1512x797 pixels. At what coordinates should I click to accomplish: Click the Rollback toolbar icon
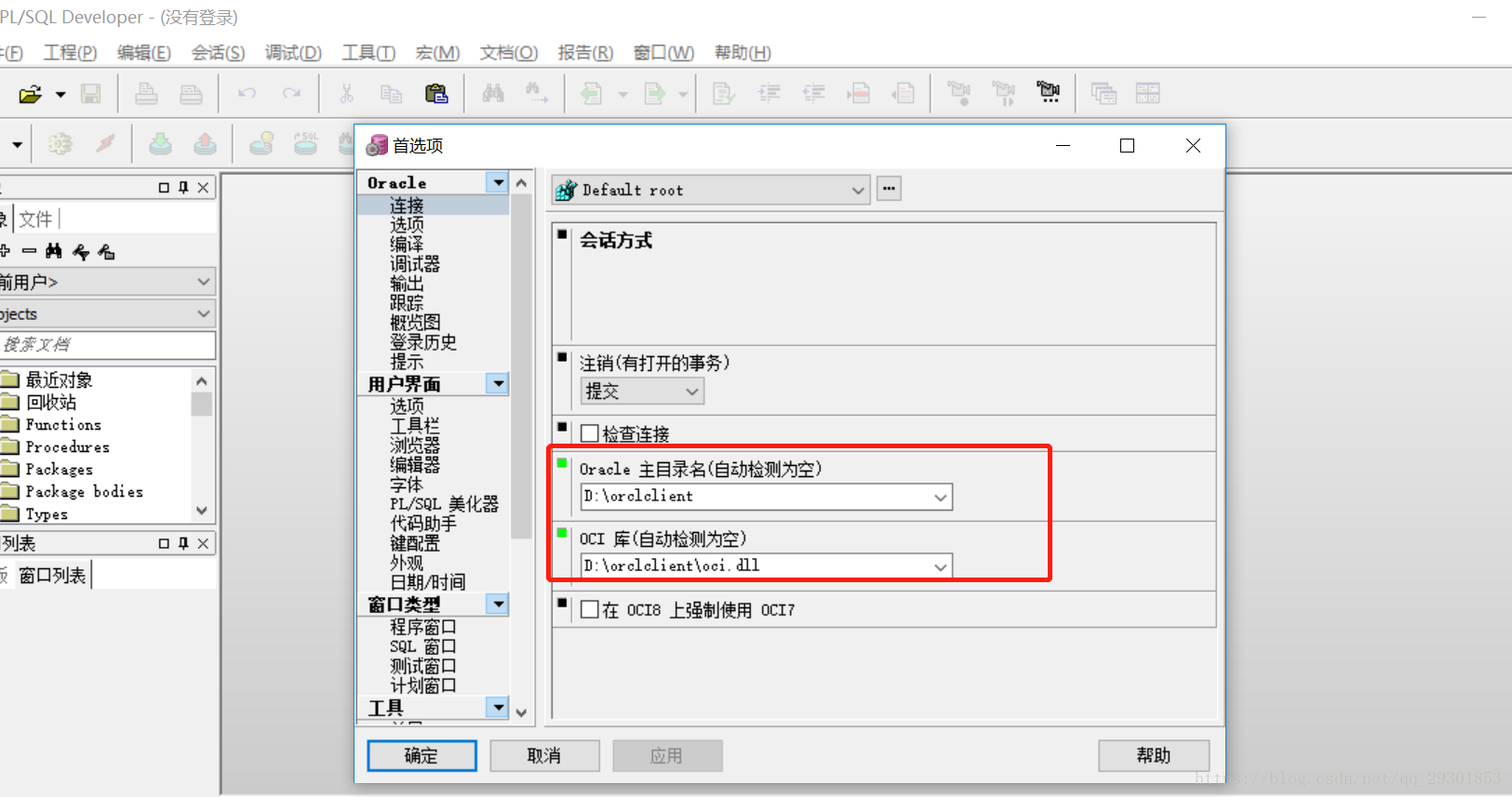(205, 144)
